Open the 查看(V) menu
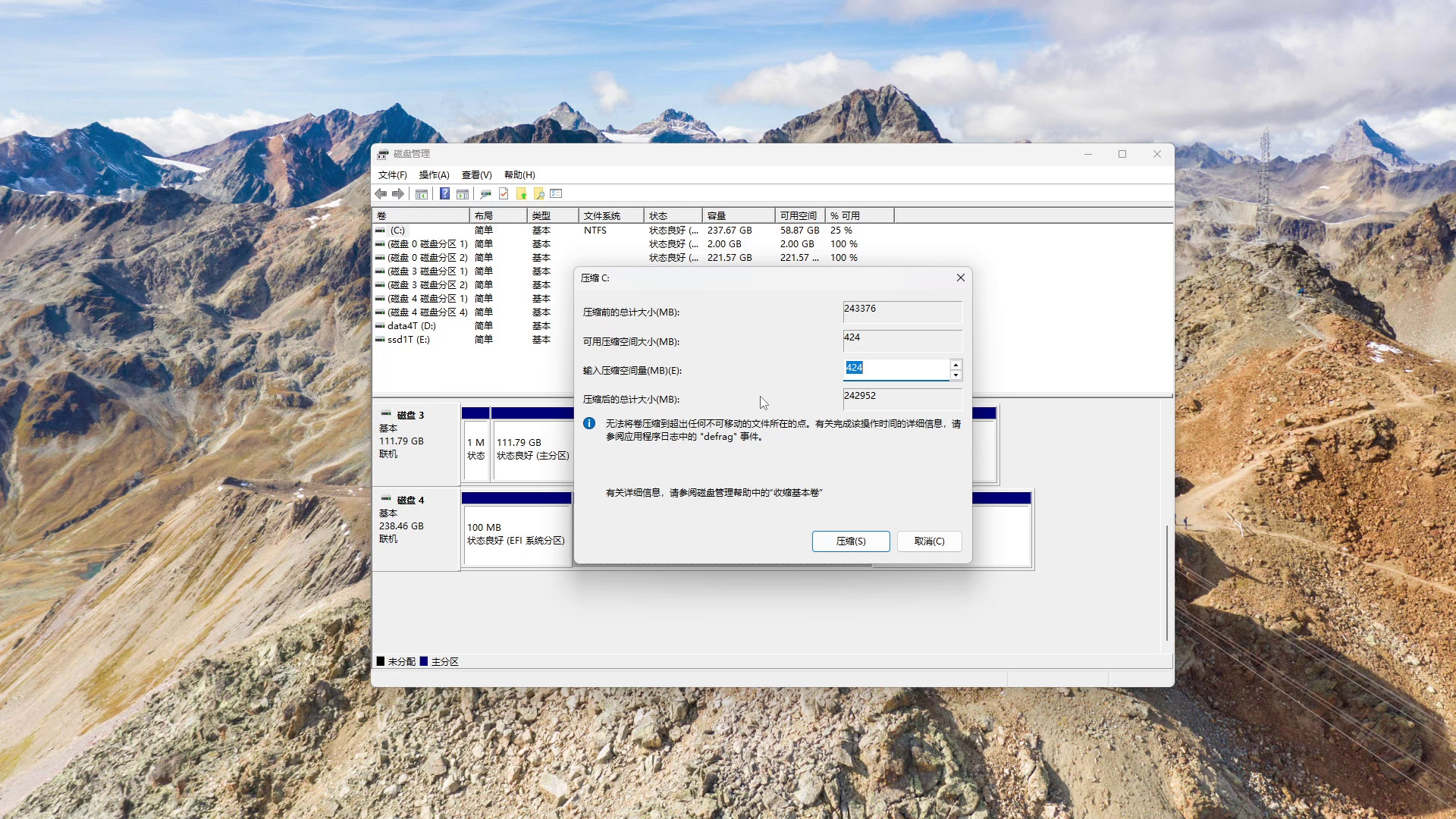Viewport: 1456px width, 819px height. pyautogui.click(x=477, y=174)
